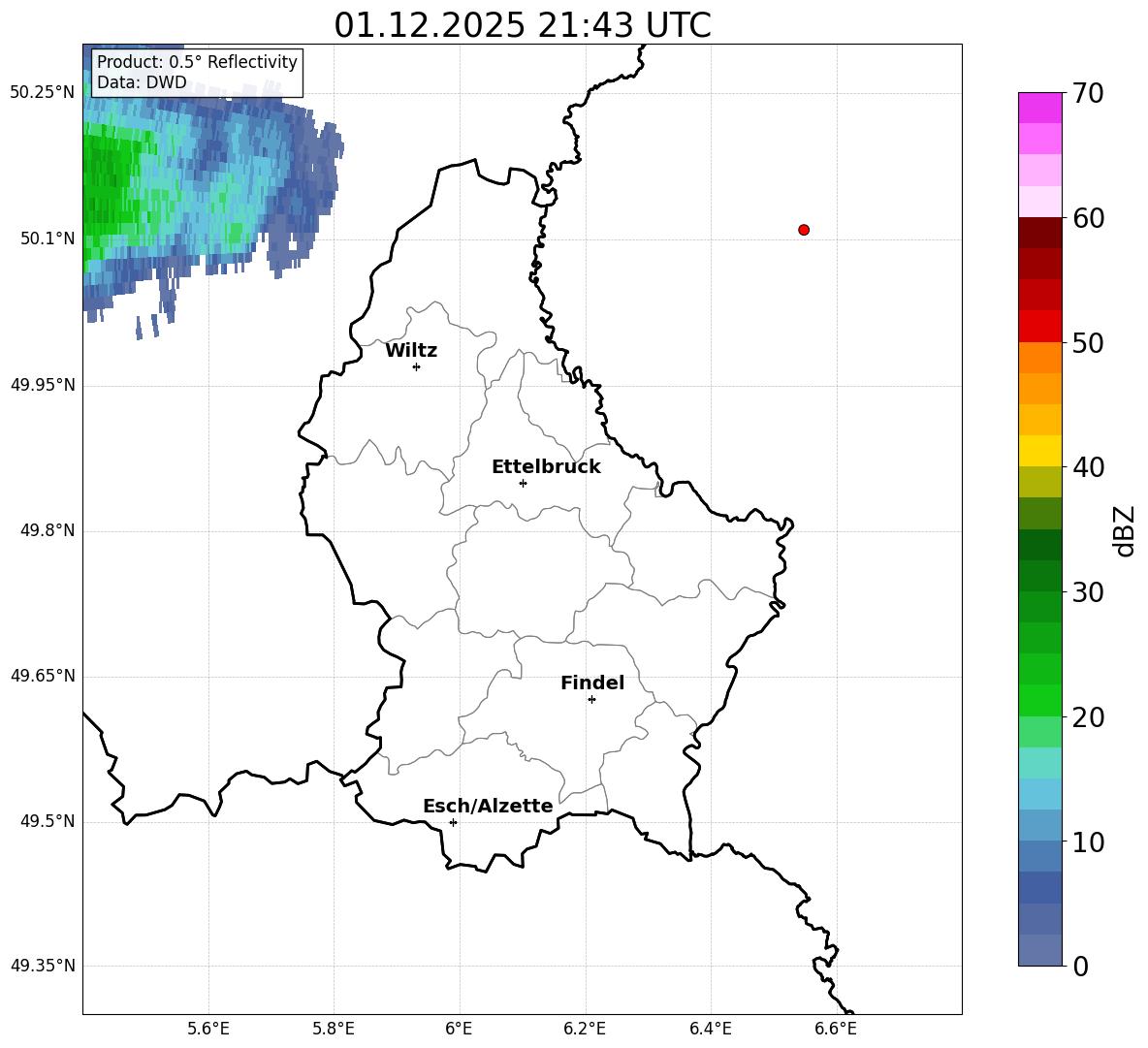
Task: Click the 60 colorbar tick label
Action: [x=1088, y=218]
